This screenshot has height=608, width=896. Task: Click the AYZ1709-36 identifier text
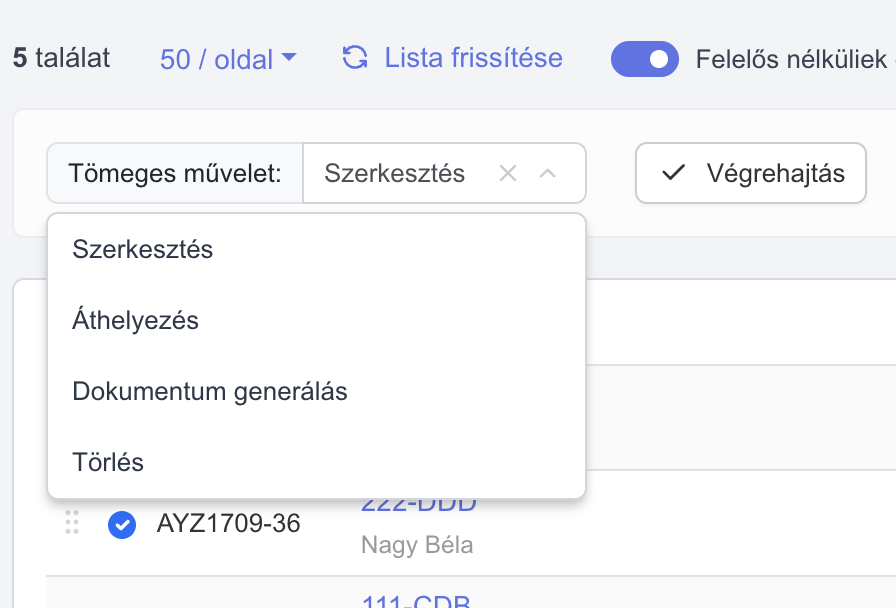coord(229,523)
